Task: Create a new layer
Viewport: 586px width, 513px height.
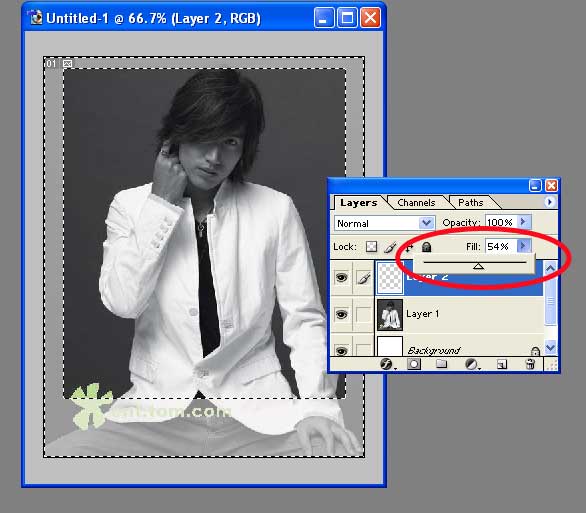Action: point(502,364)
